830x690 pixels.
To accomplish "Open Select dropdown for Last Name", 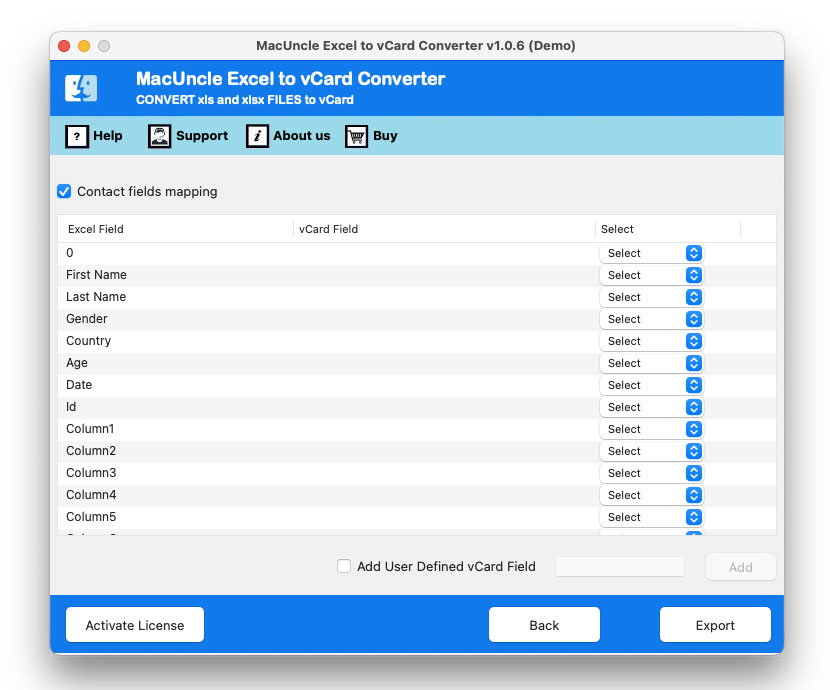I will [x=651, y=297].
